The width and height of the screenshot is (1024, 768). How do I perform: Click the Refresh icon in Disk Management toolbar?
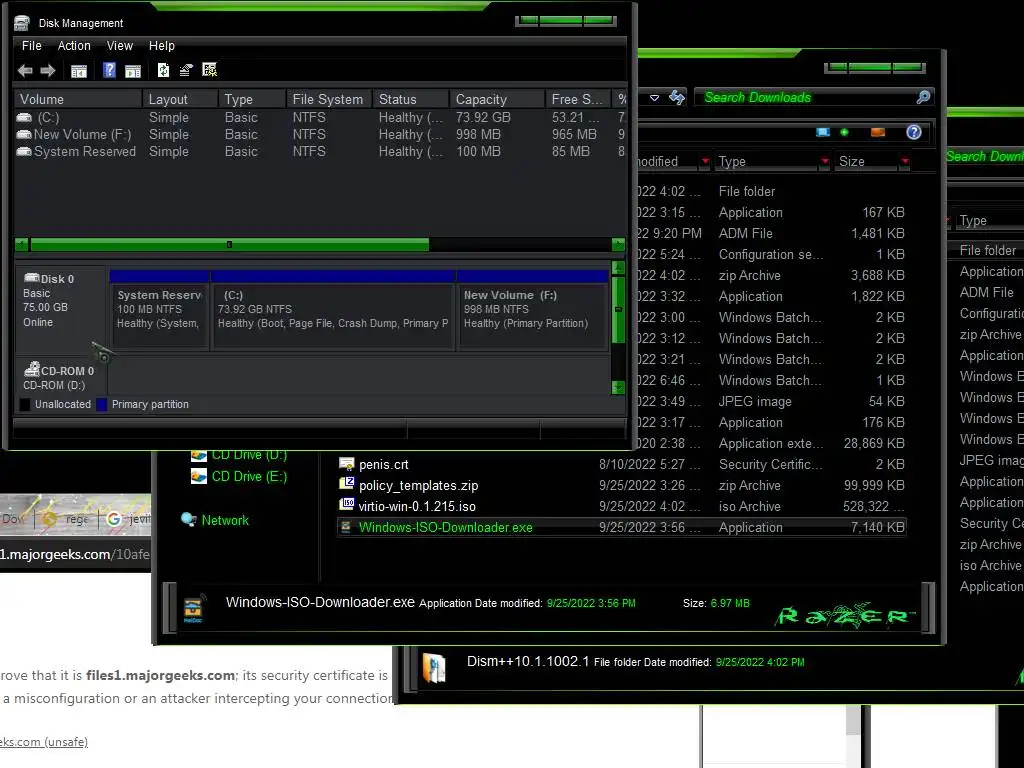(x=163, y=70)
